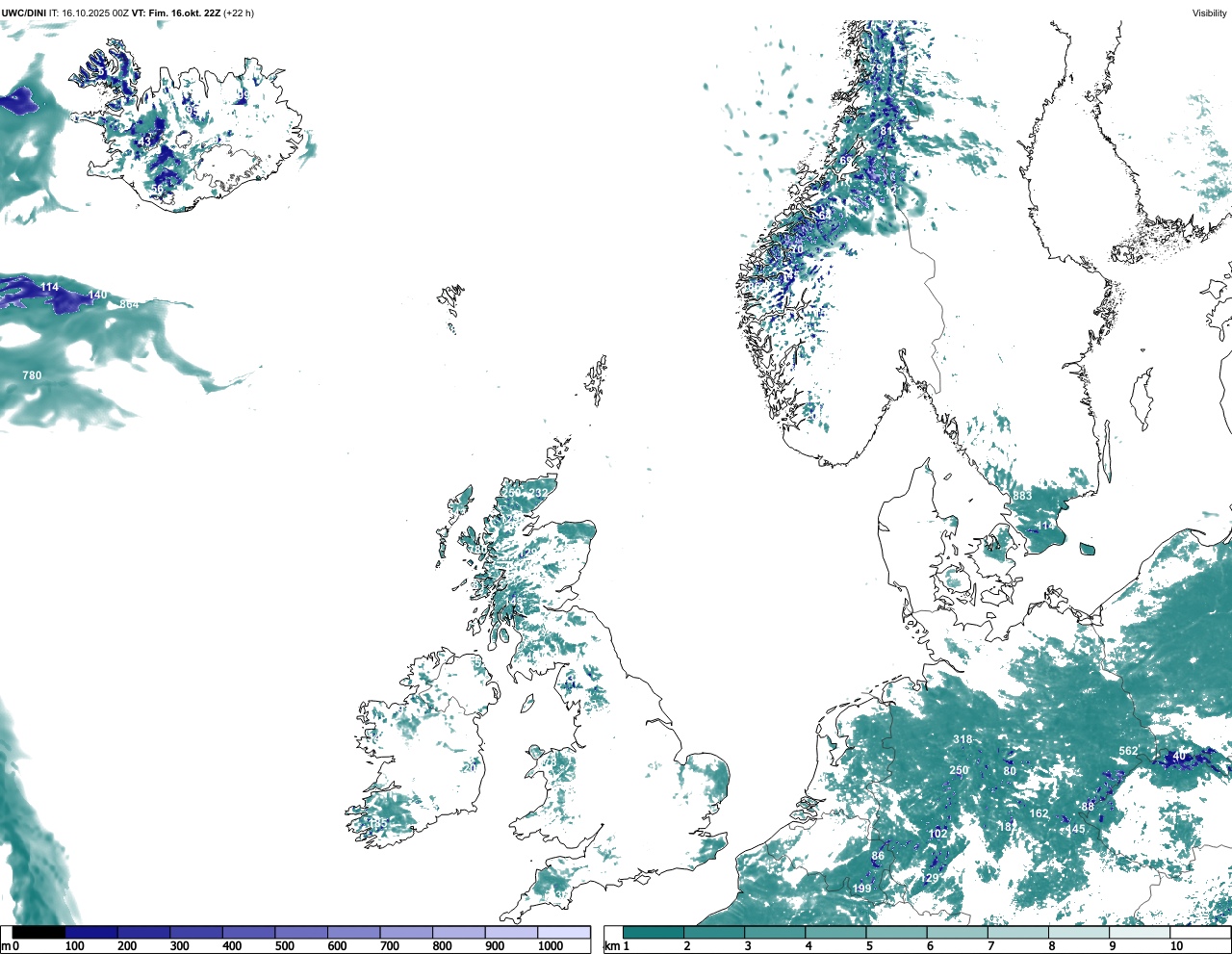Click the '129' value in southwest Germany
This screenshot has height=954, width=1232.
pyautogui.click(x=930, y=878)
